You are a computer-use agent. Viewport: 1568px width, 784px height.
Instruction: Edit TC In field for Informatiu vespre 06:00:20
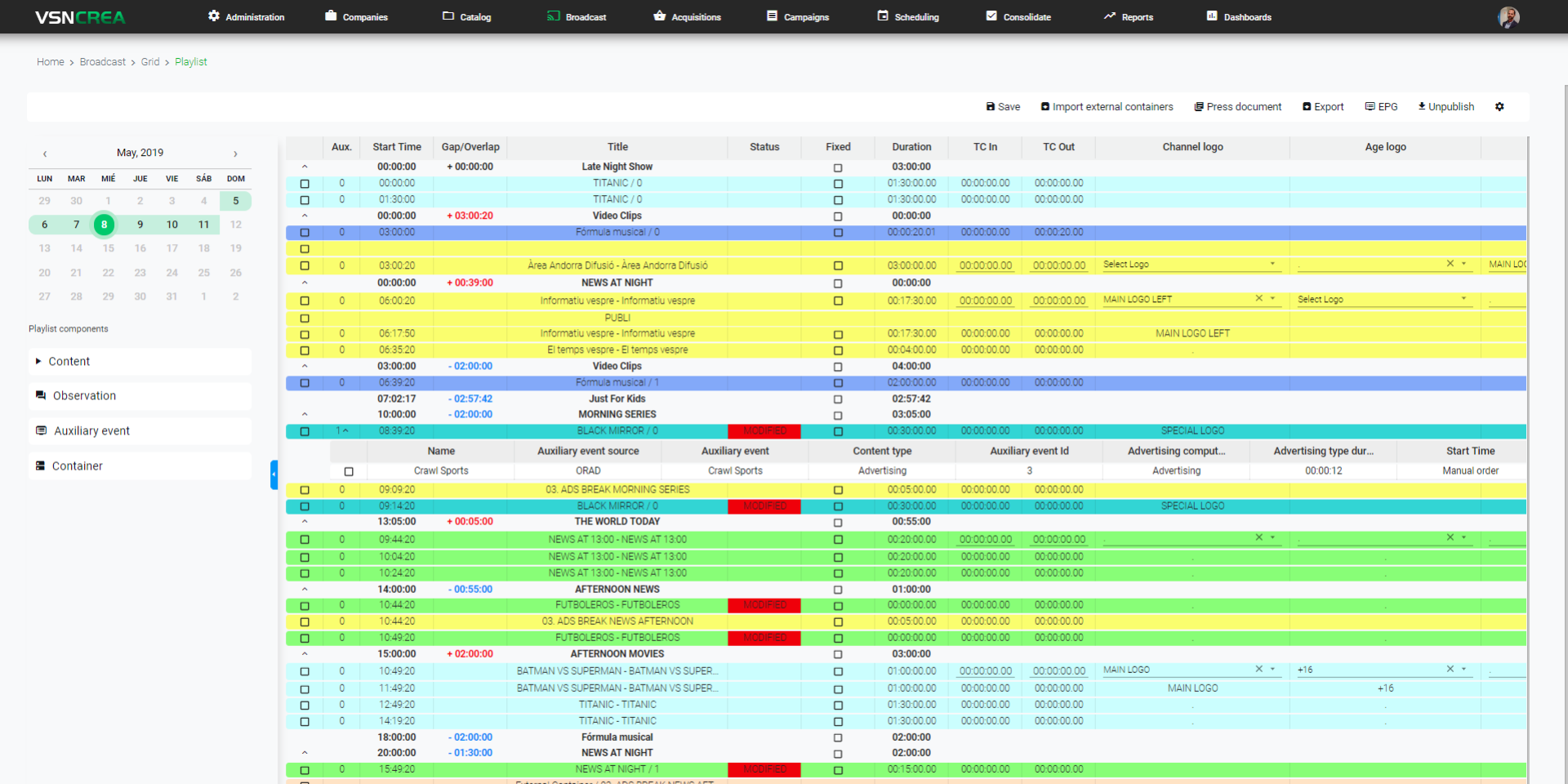(x=985, y=301)
